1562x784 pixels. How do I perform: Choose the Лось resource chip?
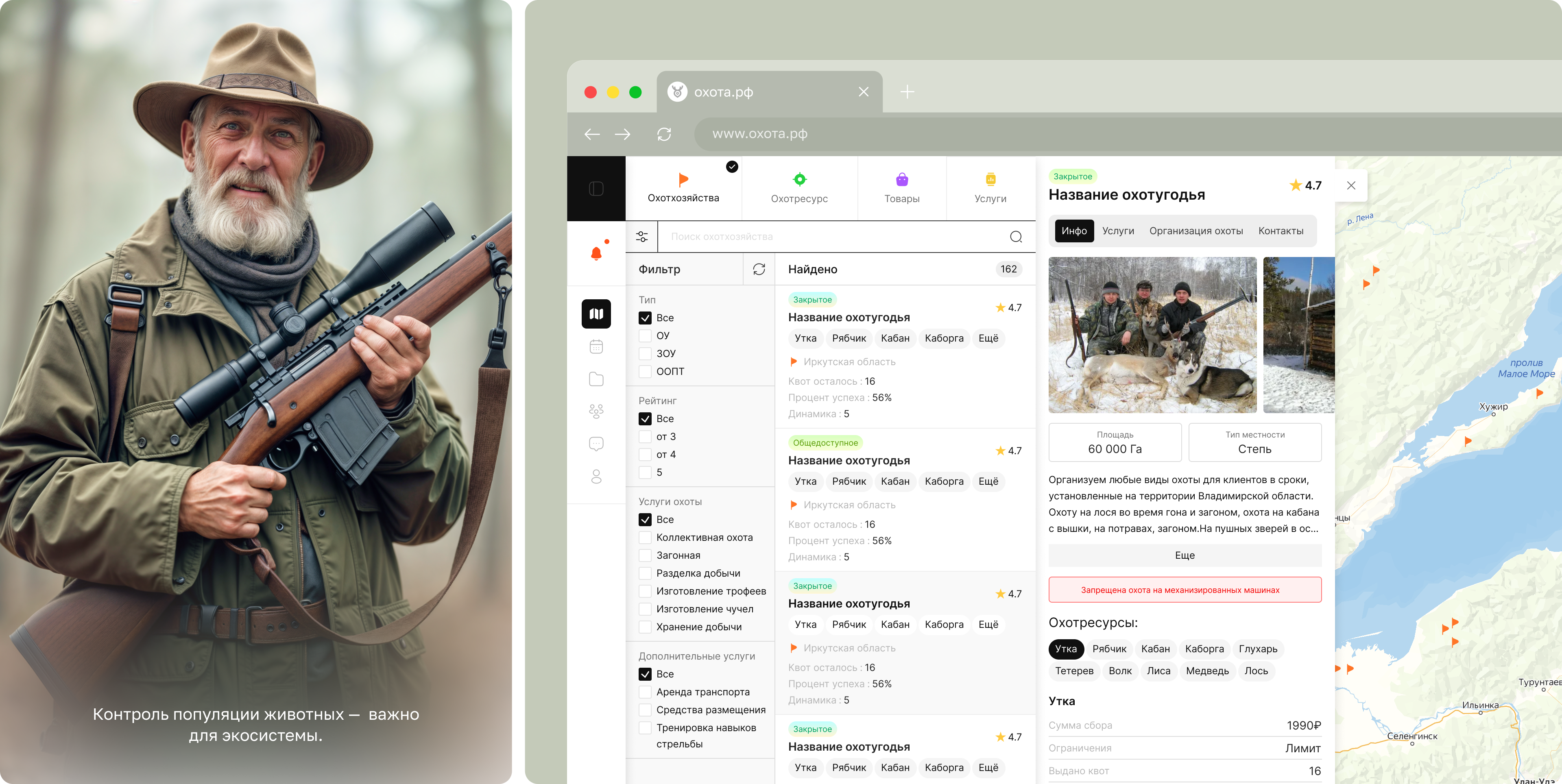(x=1256, y=671)
